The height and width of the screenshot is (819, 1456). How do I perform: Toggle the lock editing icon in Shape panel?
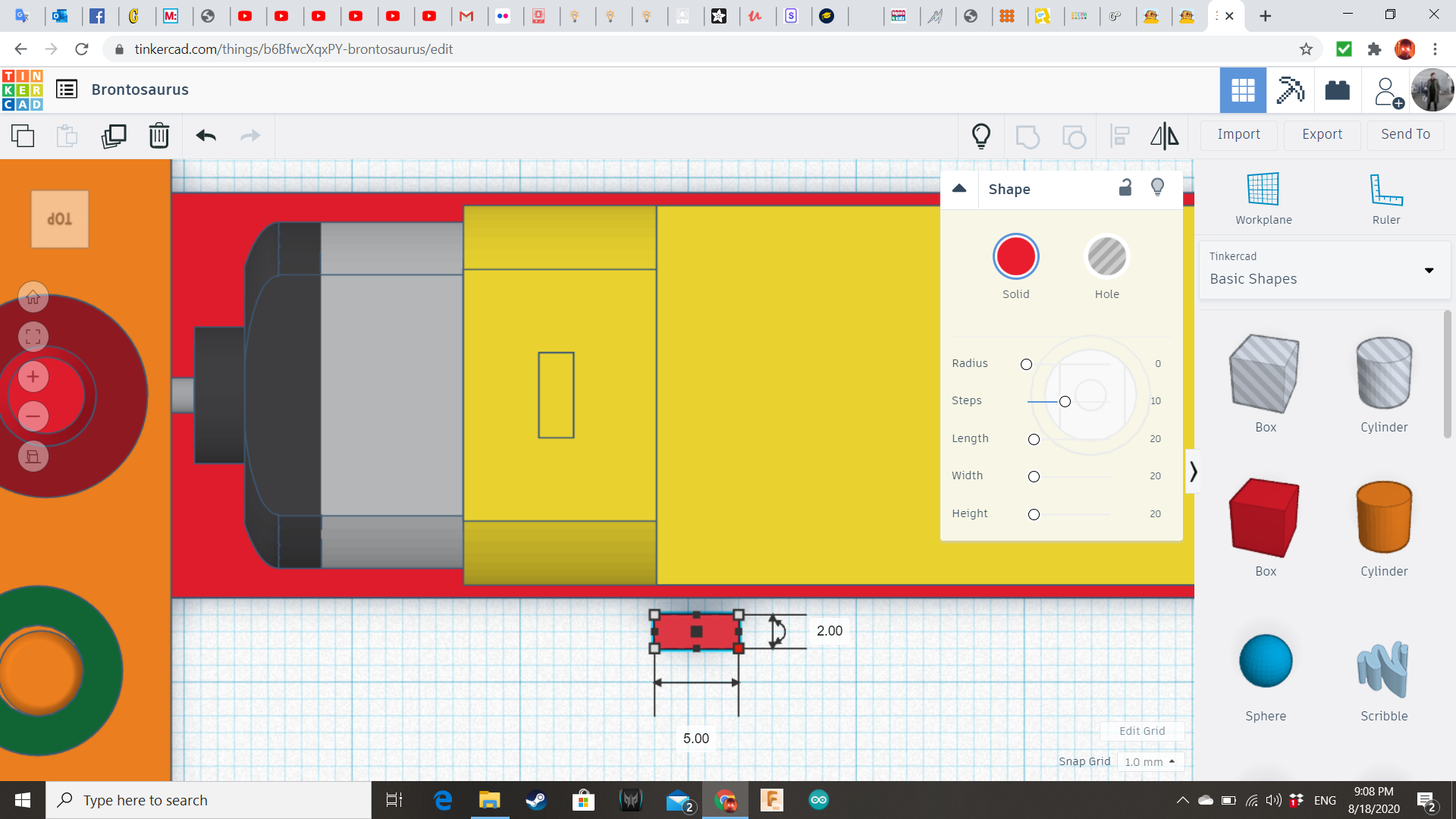[x=1125, y=187]
